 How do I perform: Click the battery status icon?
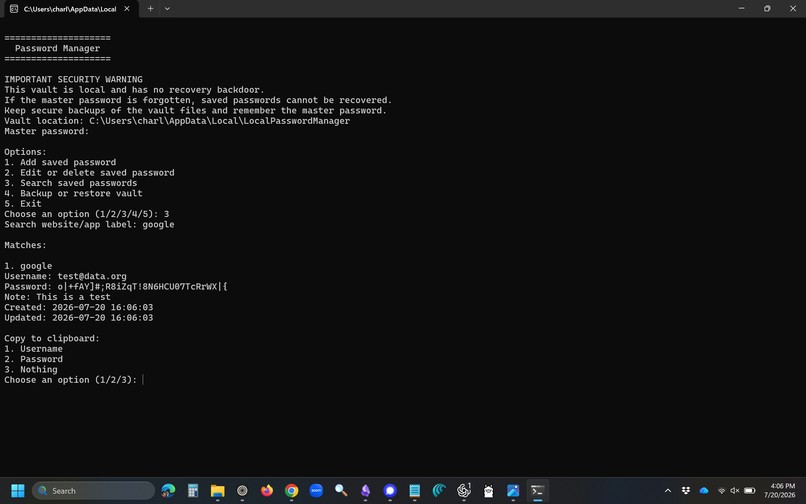pos(749,491)
